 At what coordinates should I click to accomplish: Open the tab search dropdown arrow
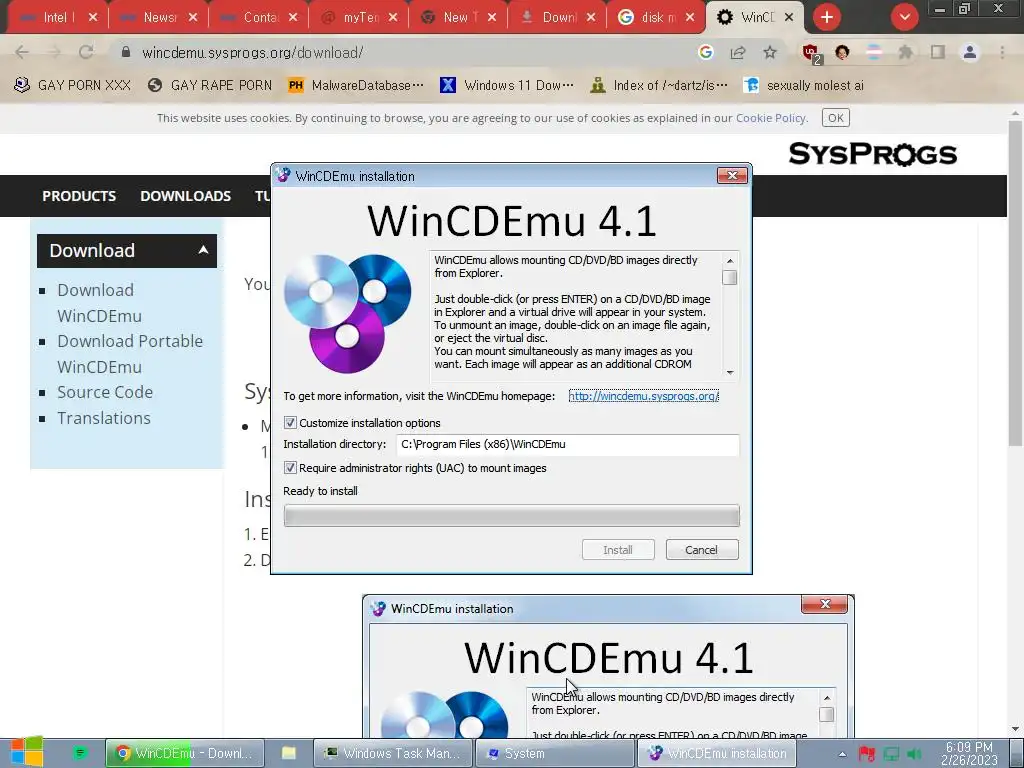pyautogui.click(x=904, y=18)
